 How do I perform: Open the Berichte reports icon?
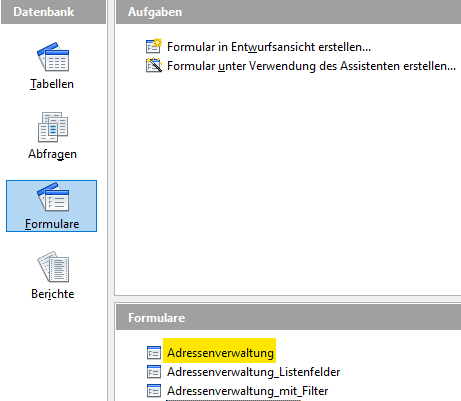coord(53,267)
